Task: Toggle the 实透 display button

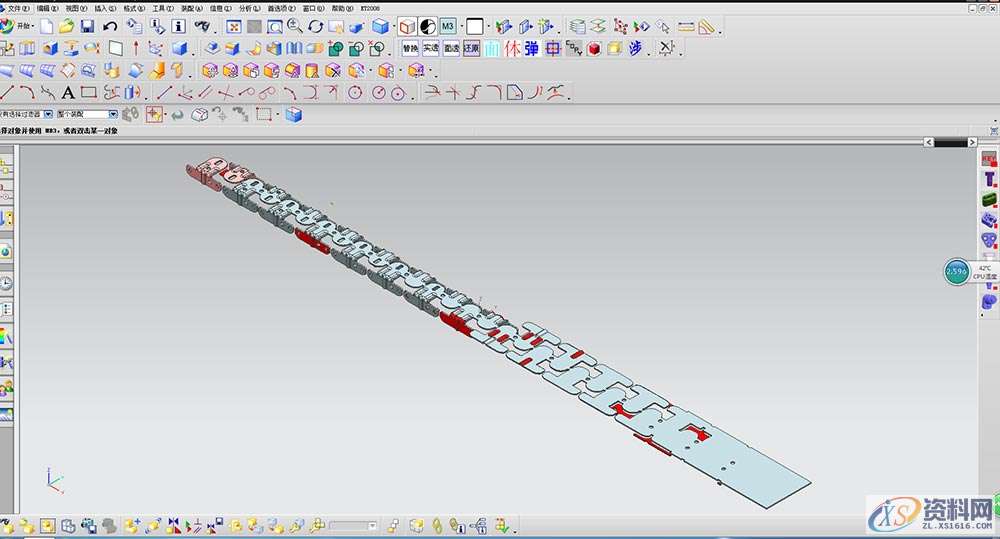Action: pyautogui.click(x=430, y=48)
